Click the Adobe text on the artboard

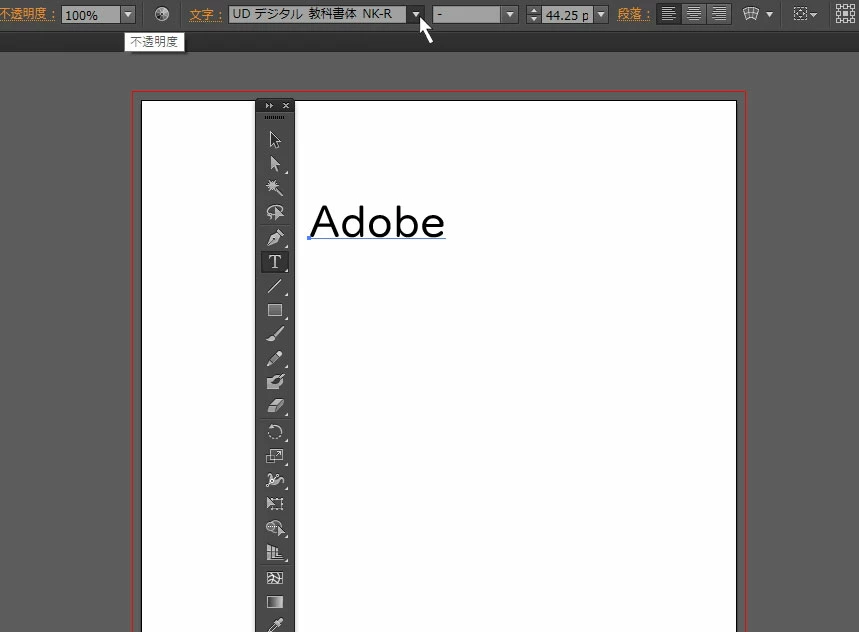(377, 221)
